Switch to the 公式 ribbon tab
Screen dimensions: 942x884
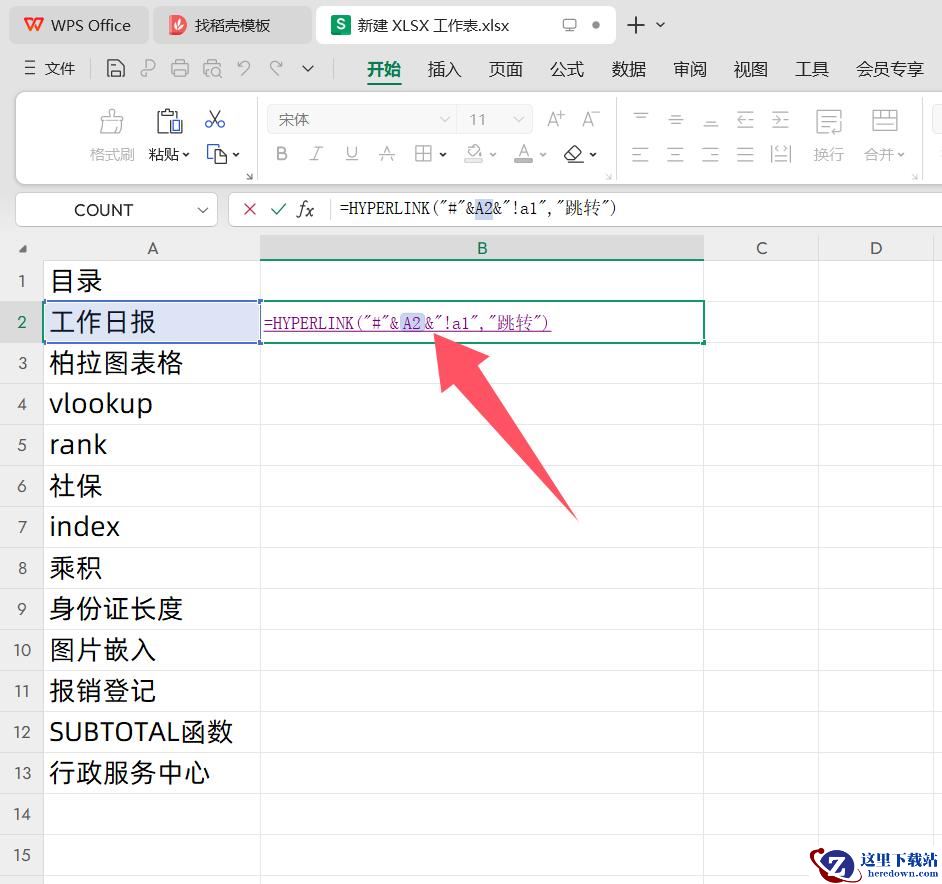(x=567, y=69)
